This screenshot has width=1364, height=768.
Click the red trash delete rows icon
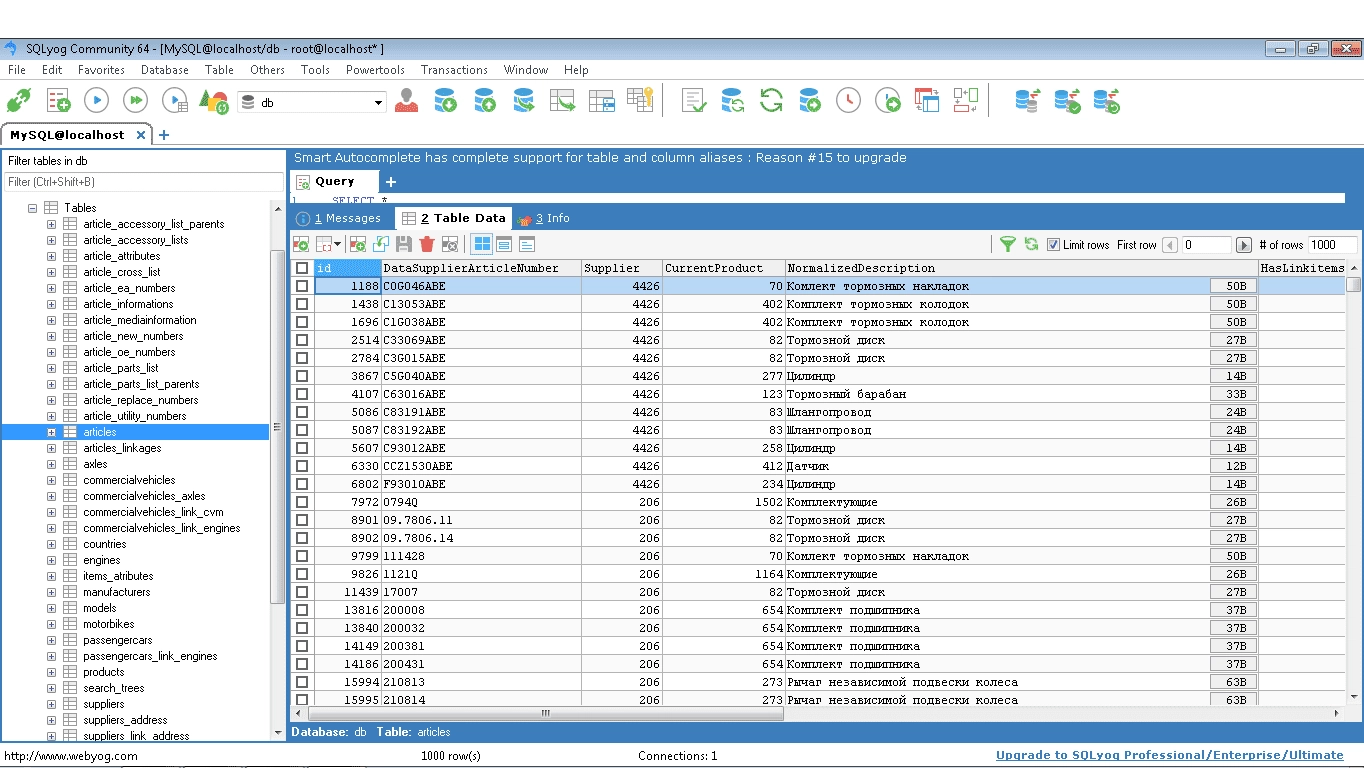[427, 244]
